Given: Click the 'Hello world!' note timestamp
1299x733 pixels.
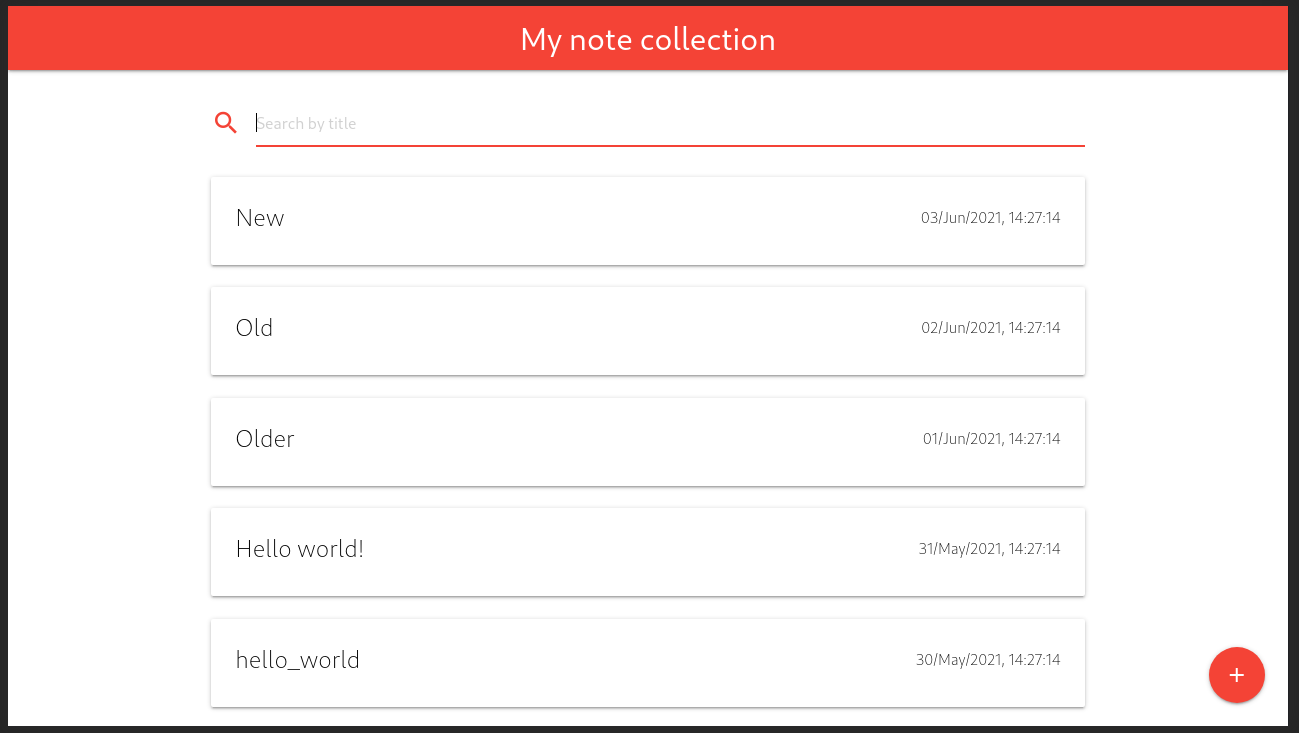Looking at the screenshot, I should click(x=989, y=548).
